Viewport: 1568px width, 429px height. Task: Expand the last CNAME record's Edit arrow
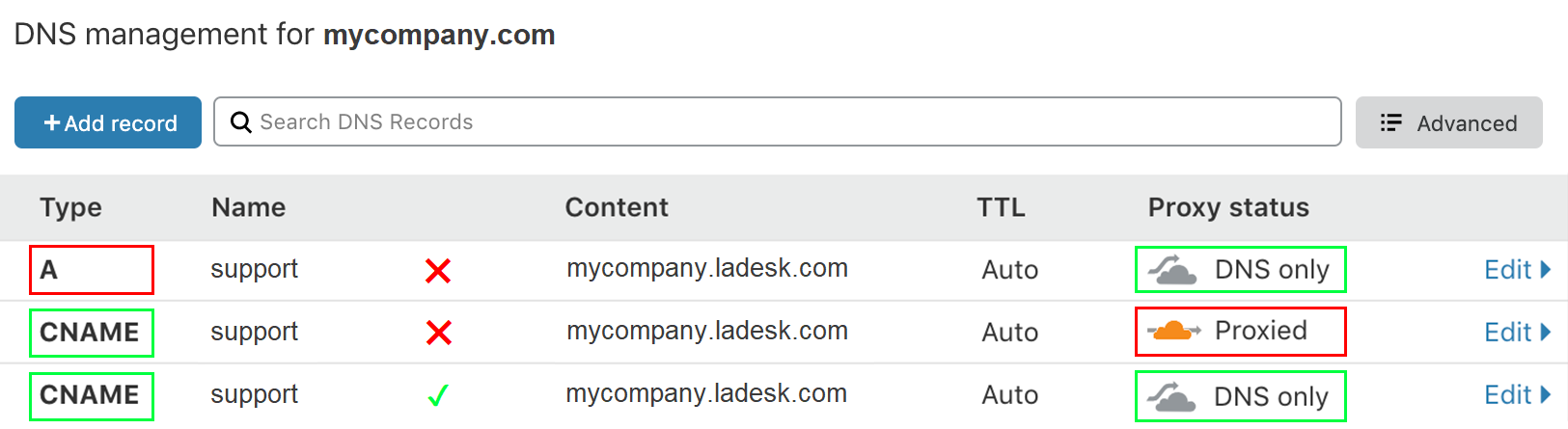tap(1545, 394)
